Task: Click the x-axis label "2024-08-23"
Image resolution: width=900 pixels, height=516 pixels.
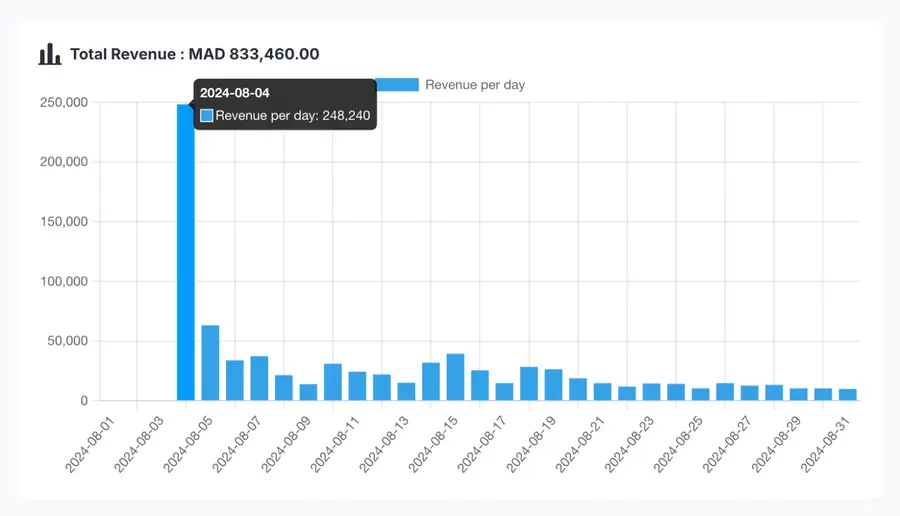Action: [x=629, y=444]
